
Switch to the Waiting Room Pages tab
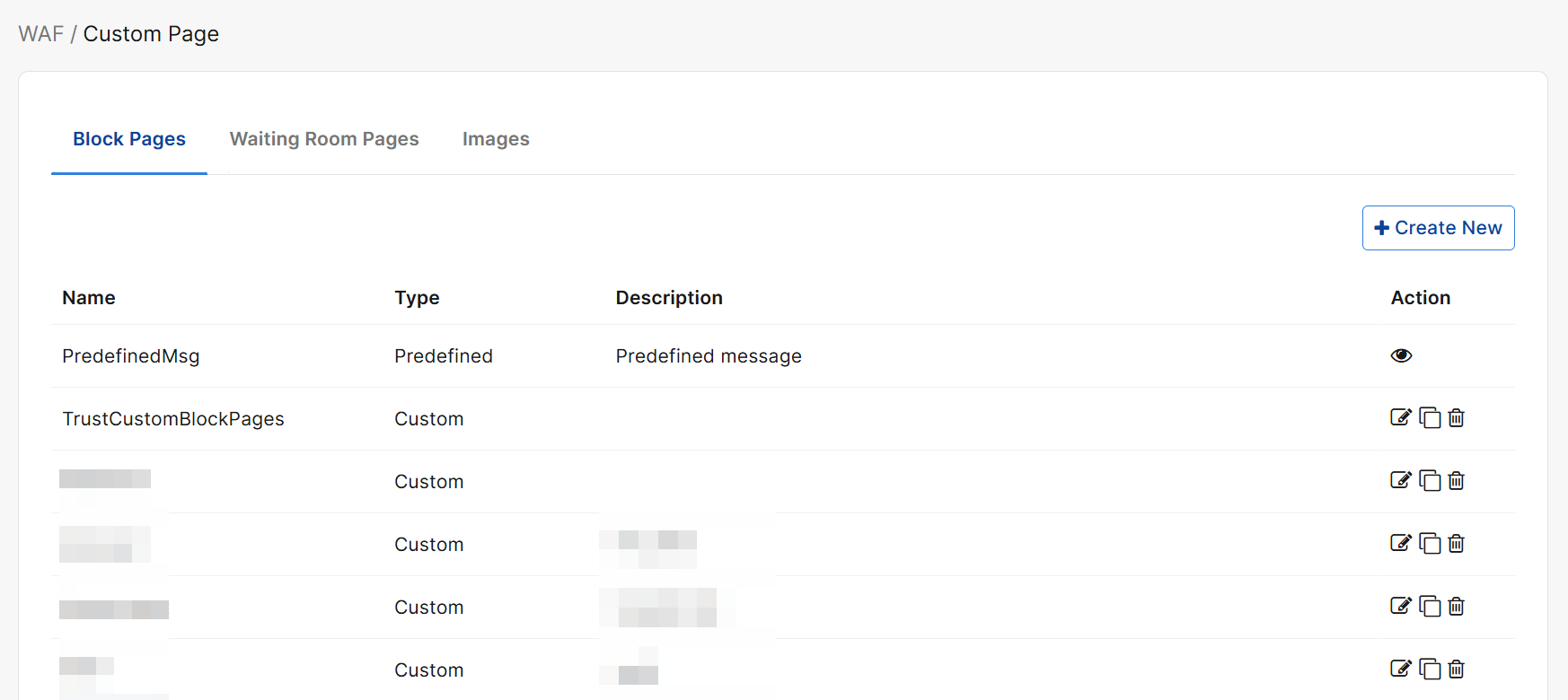(x=324, y=139)
